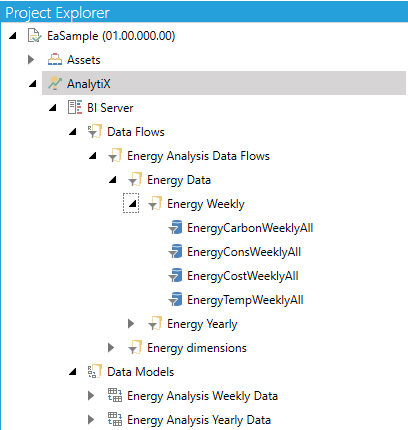Click the Assets hierarchy icon
The height and width of the screenshot is (430, 408).
coord(55,60)
